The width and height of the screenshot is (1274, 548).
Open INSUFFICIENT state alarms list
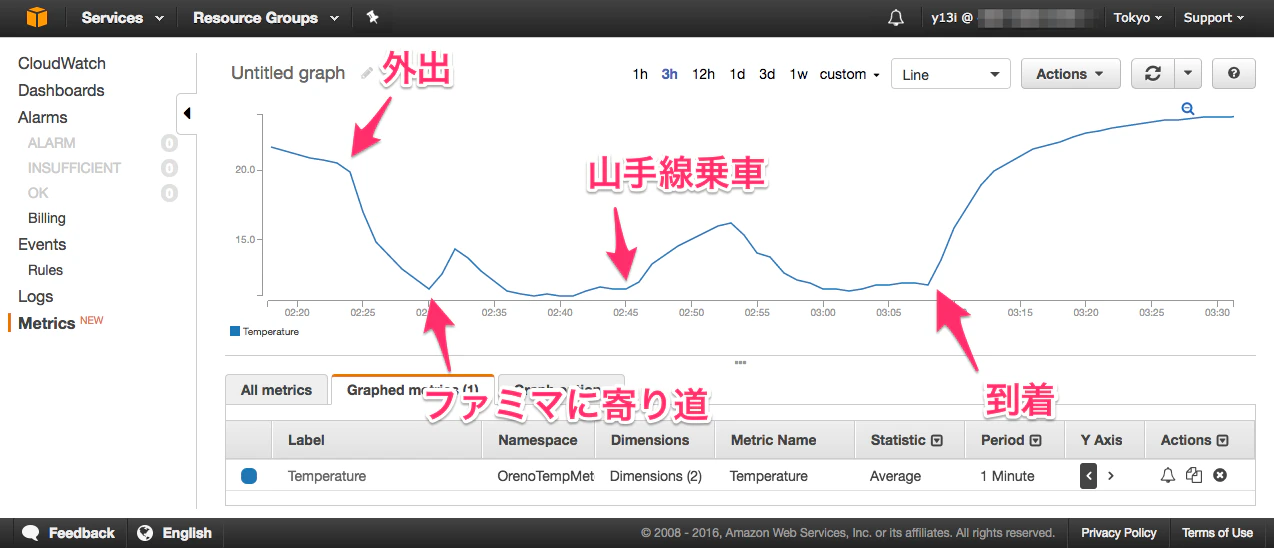75,168
